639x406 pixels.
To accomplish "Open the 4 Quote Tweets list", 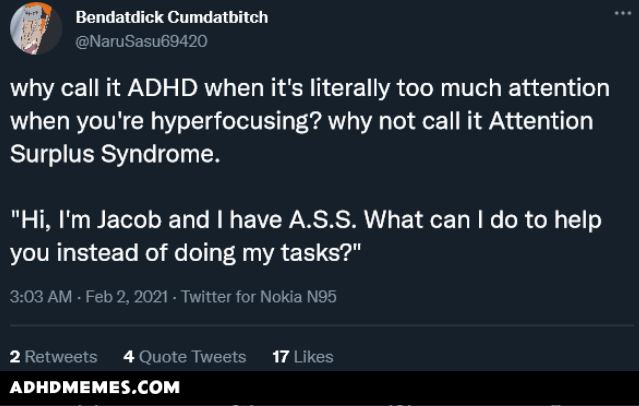I will (x=184, y=356).
